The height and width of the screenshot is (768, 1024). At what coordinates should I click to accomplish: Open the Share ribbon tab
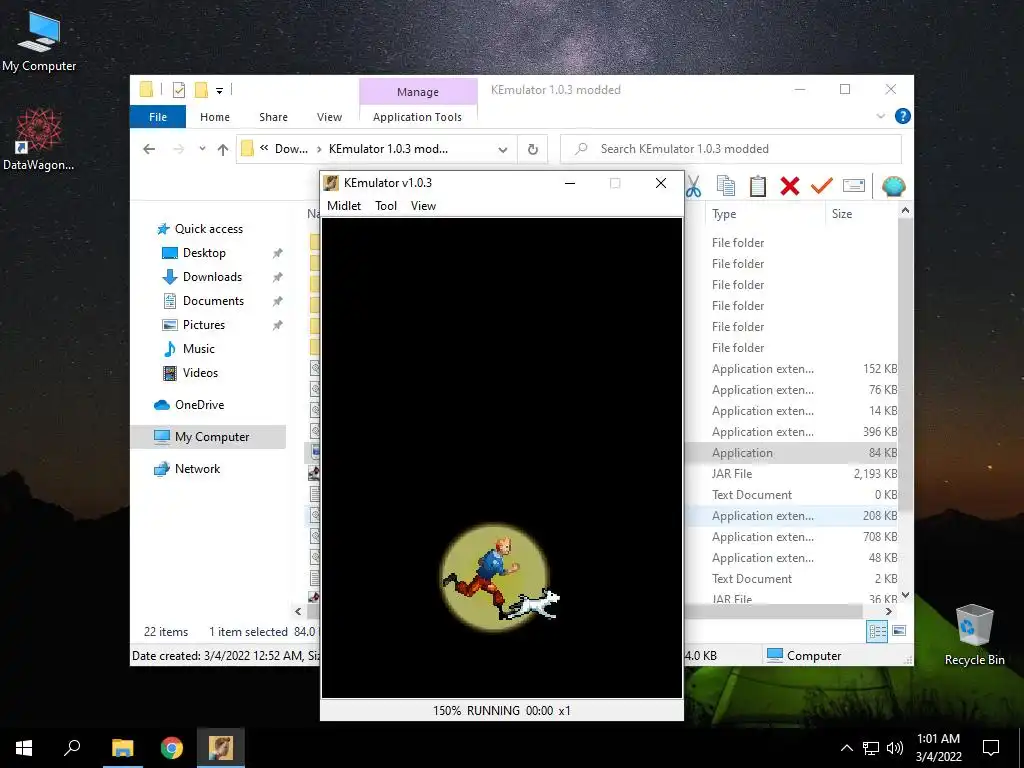(273, 117)
